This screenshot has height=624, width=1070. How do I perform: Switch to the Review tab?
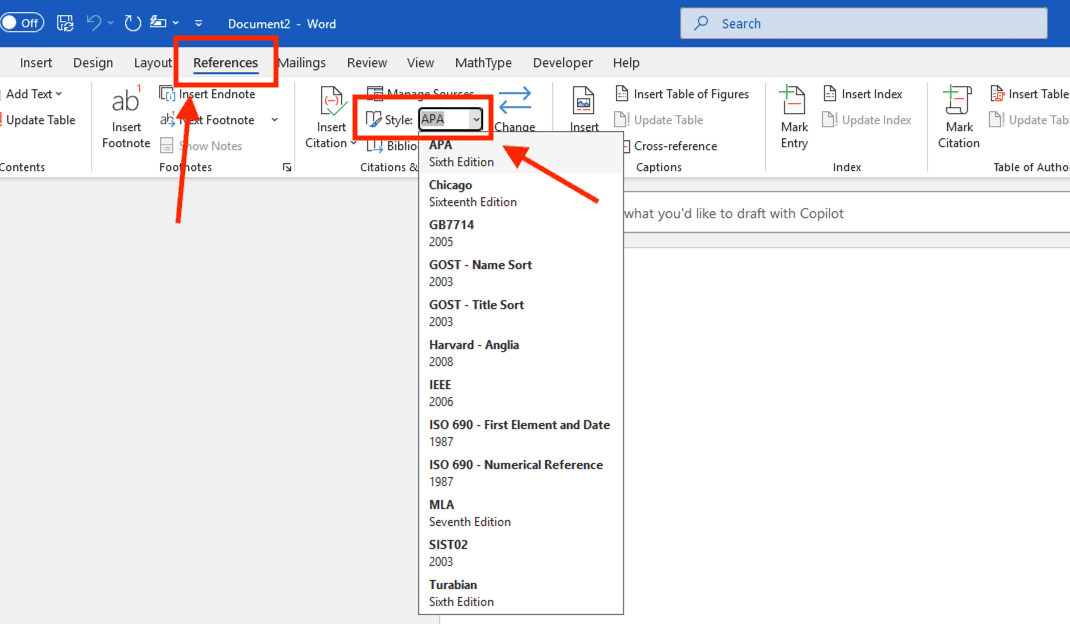tap(366, 63)
